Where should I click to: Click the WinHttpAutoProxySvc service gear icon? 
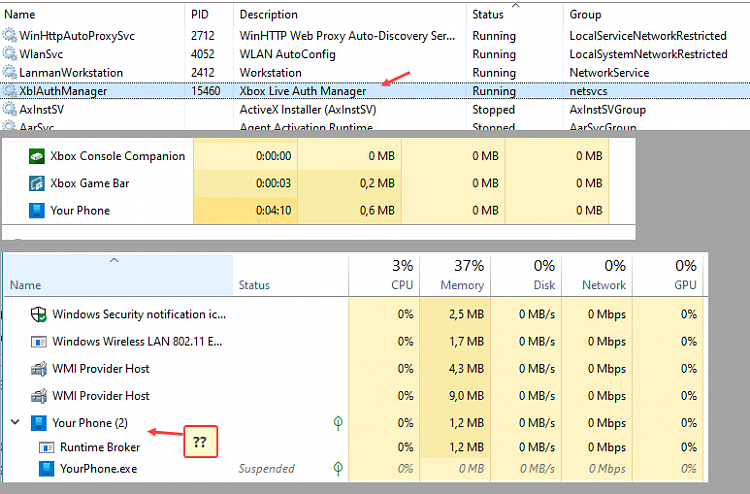(9, 35)
